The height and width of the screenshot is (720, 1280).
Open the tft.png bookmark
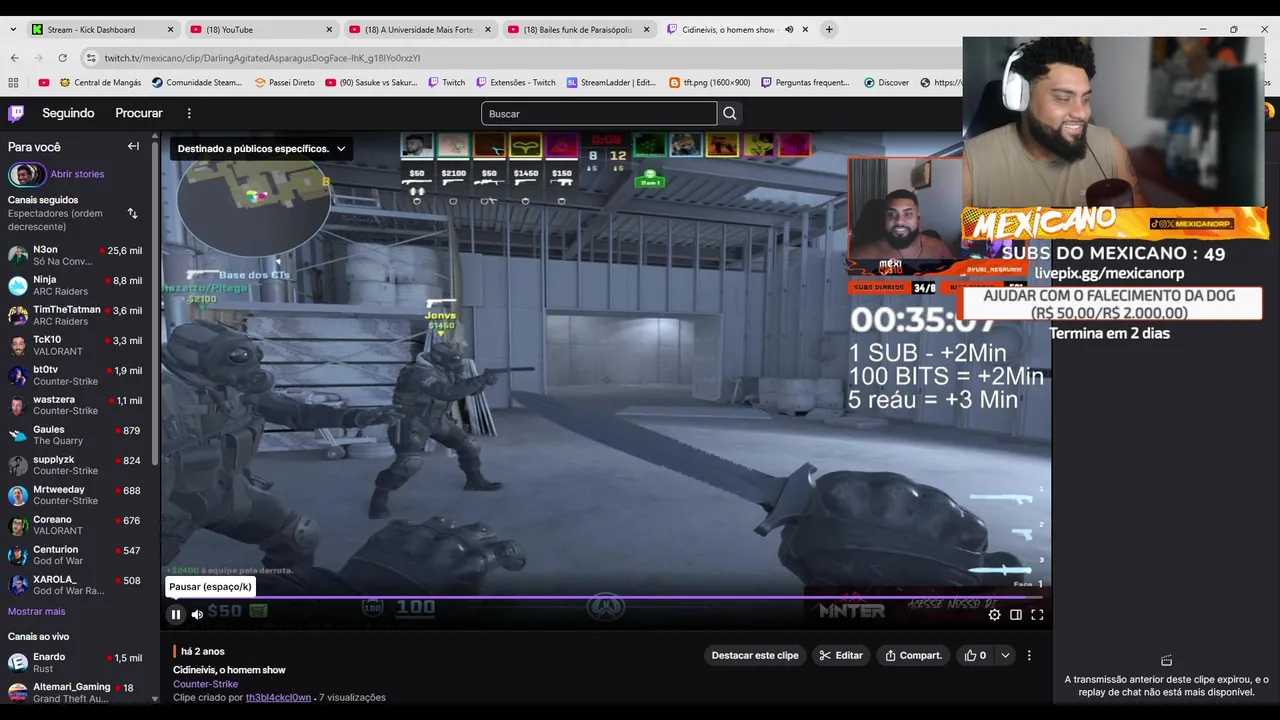pos(710,83)
